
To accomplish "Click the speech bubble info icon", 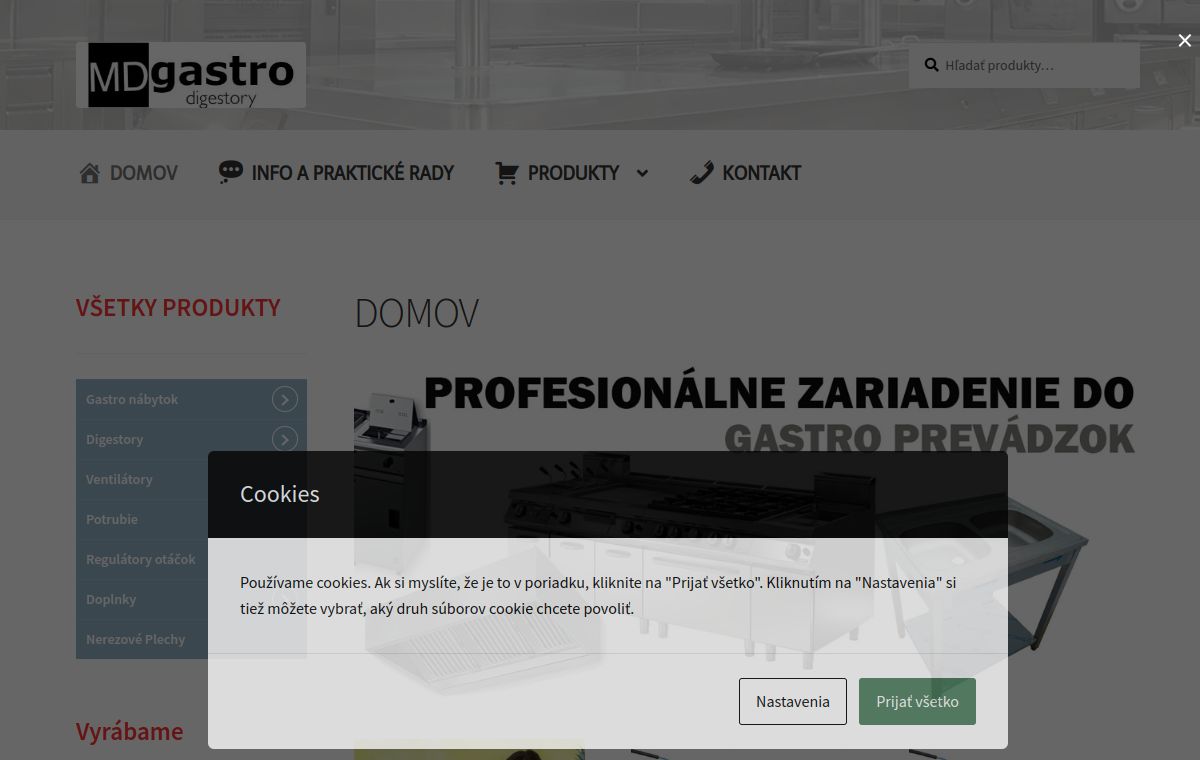I will [230, 173].
